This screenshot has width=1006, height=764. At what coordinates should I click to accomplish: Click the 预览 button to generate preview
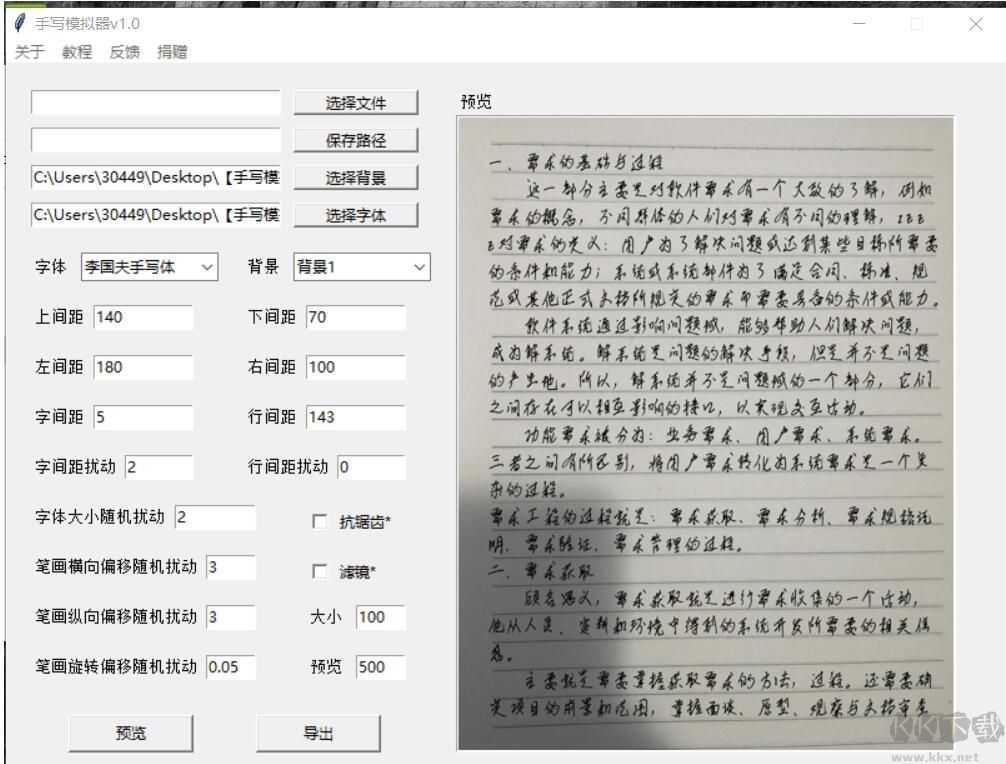point(130,732)
